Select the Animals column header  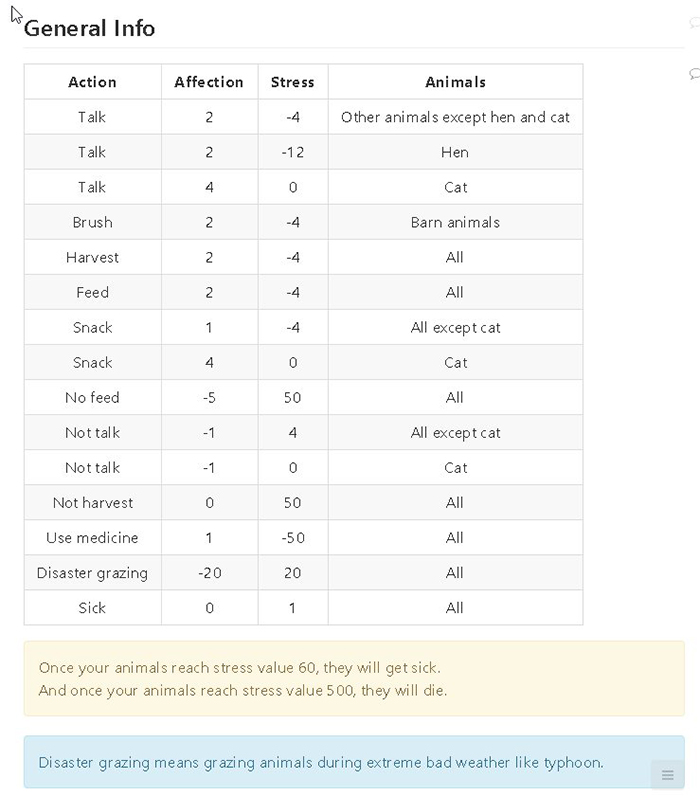pos(455,82)
